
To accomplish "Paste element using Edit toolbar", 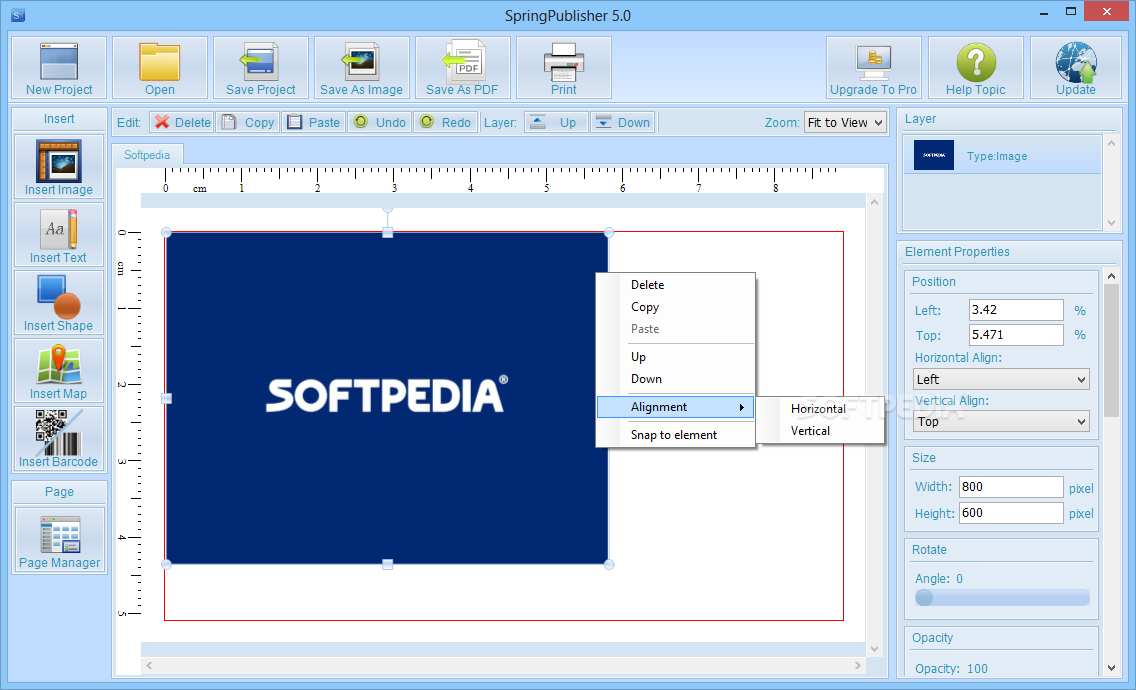I will [313, 122].
